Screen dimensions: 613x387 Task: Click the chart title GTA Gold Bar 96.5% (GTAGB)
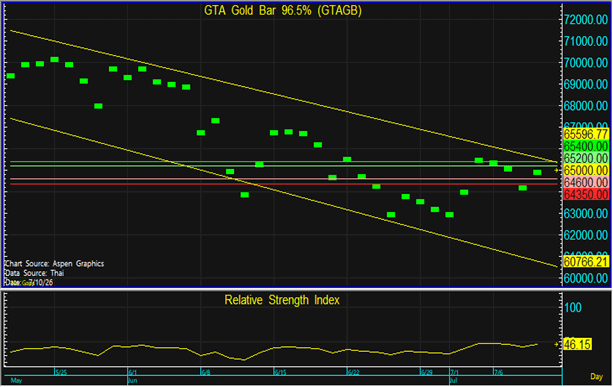283,11
